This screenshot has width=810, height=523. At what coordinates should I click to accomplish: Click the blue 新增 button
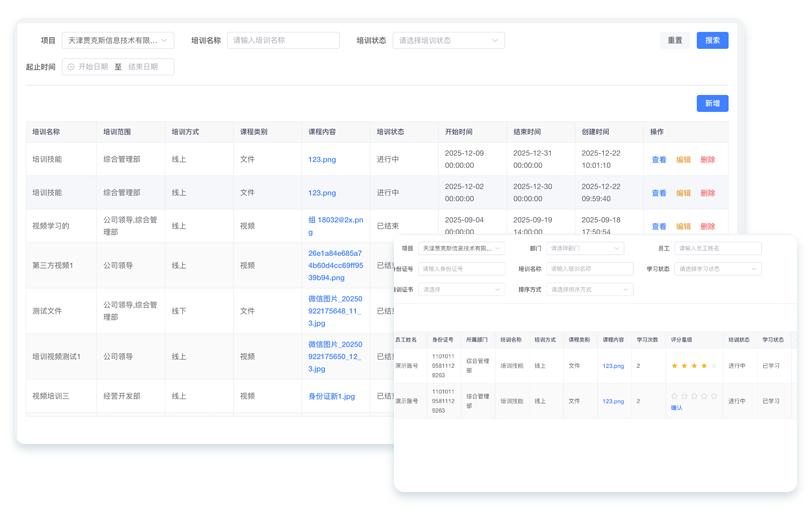[x=712, y=103]
